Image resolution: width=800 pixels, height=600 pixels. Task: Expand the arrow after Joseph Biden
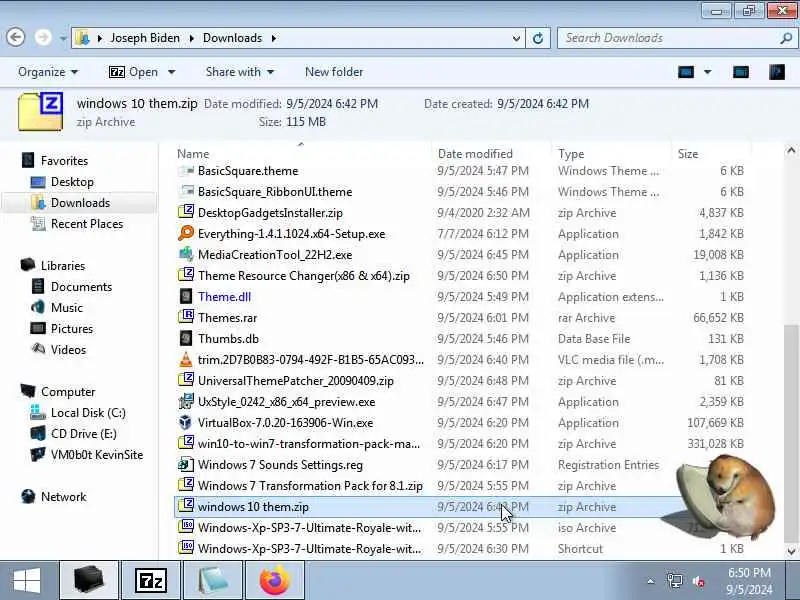(x=192, y=38)
